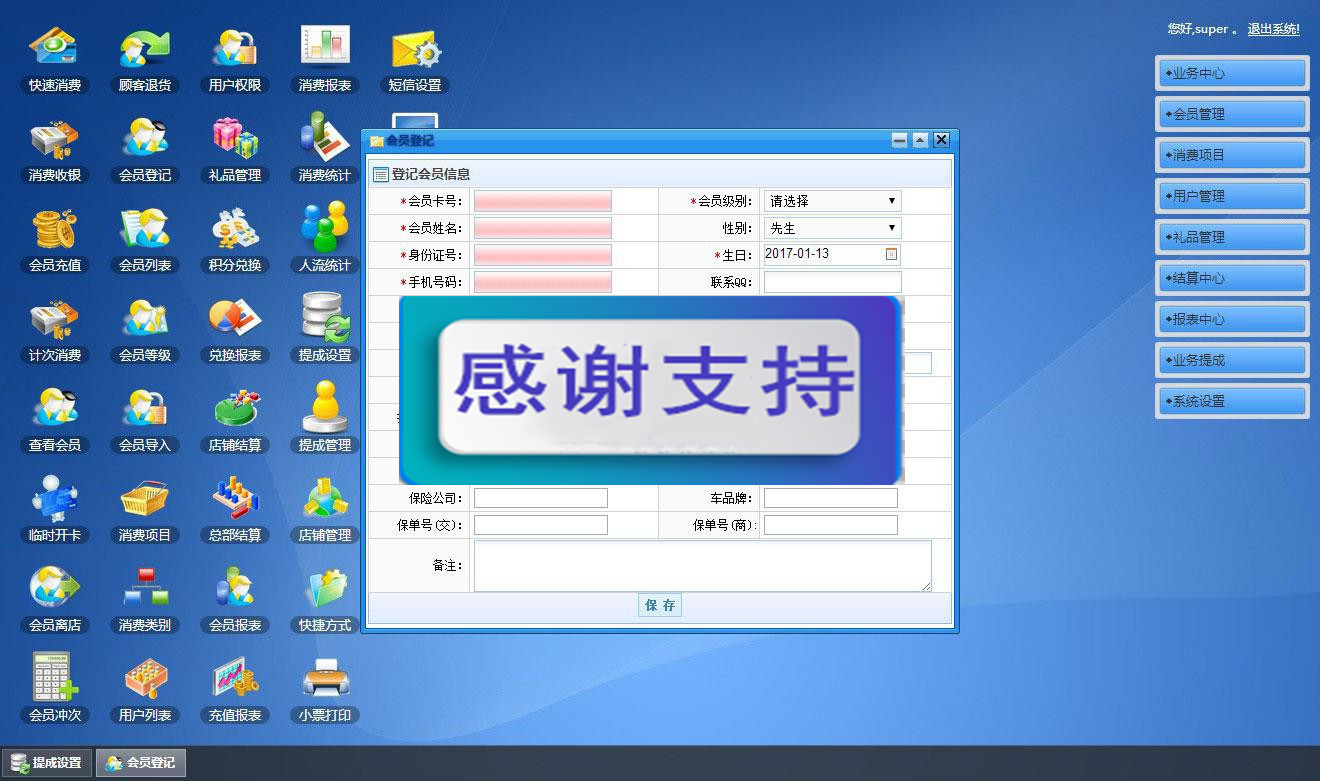Select the 会员登记 taskbar tab
1320x781 pixels.
point(141,763)
